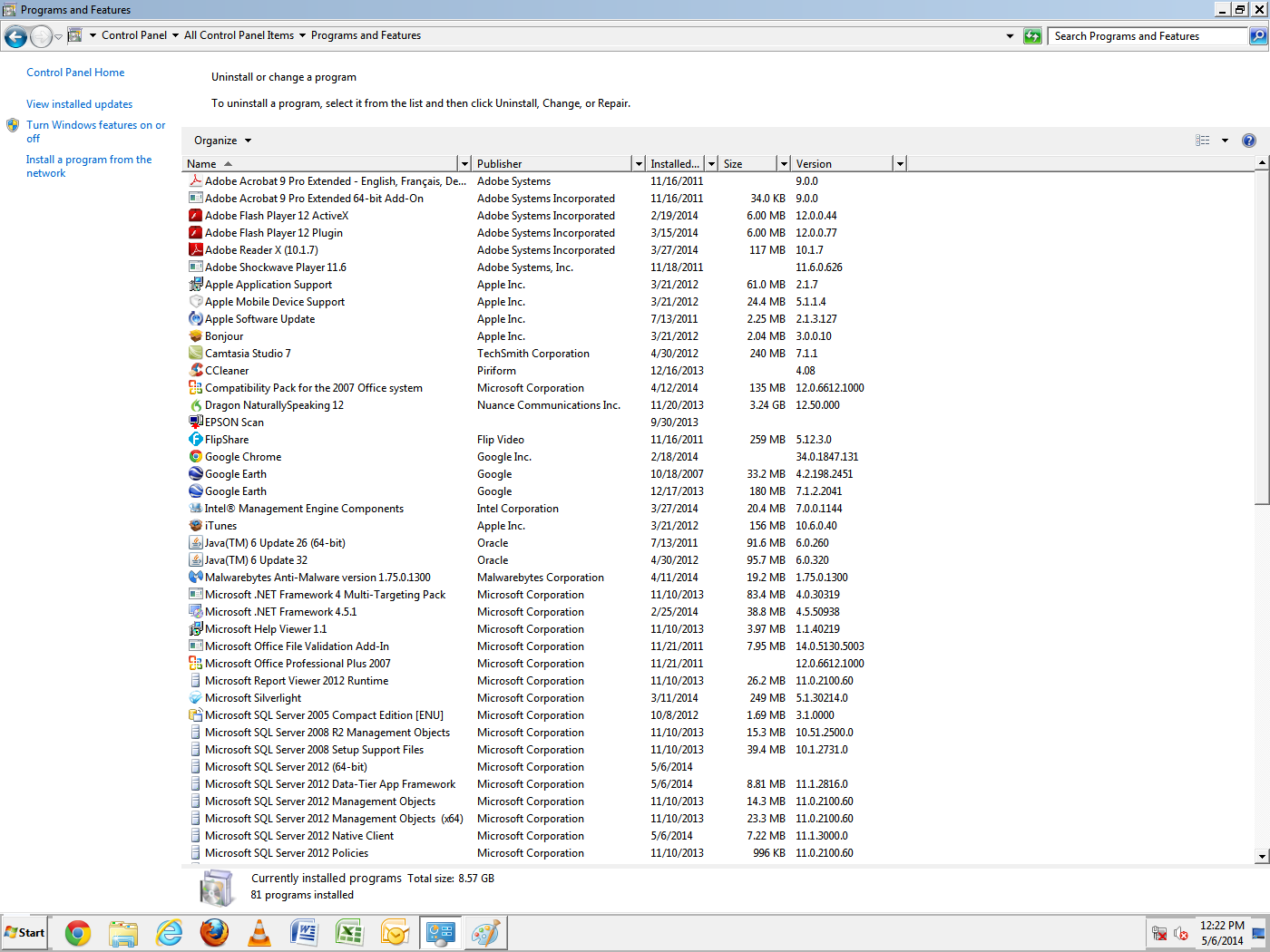Screen dimensions: 1270x952
Task: Click the Adobe Flash Player 12 ActiveX icon
Action: pos(195,216)
